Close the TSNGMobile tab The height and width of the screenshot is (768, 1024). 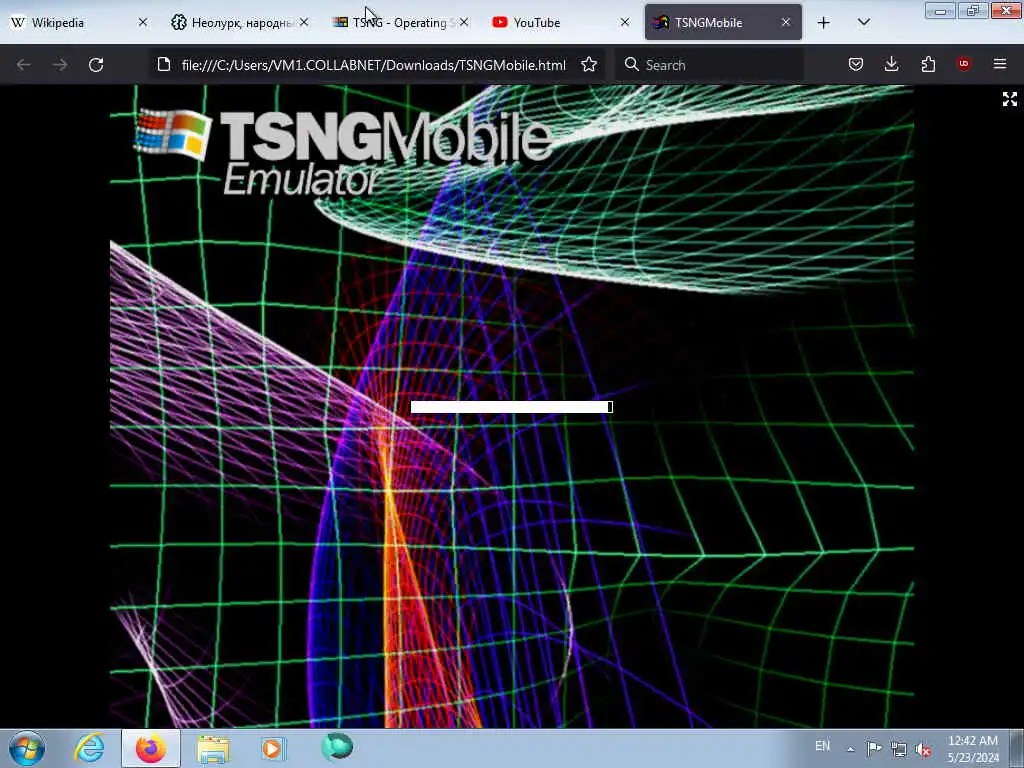coord(786,22)
